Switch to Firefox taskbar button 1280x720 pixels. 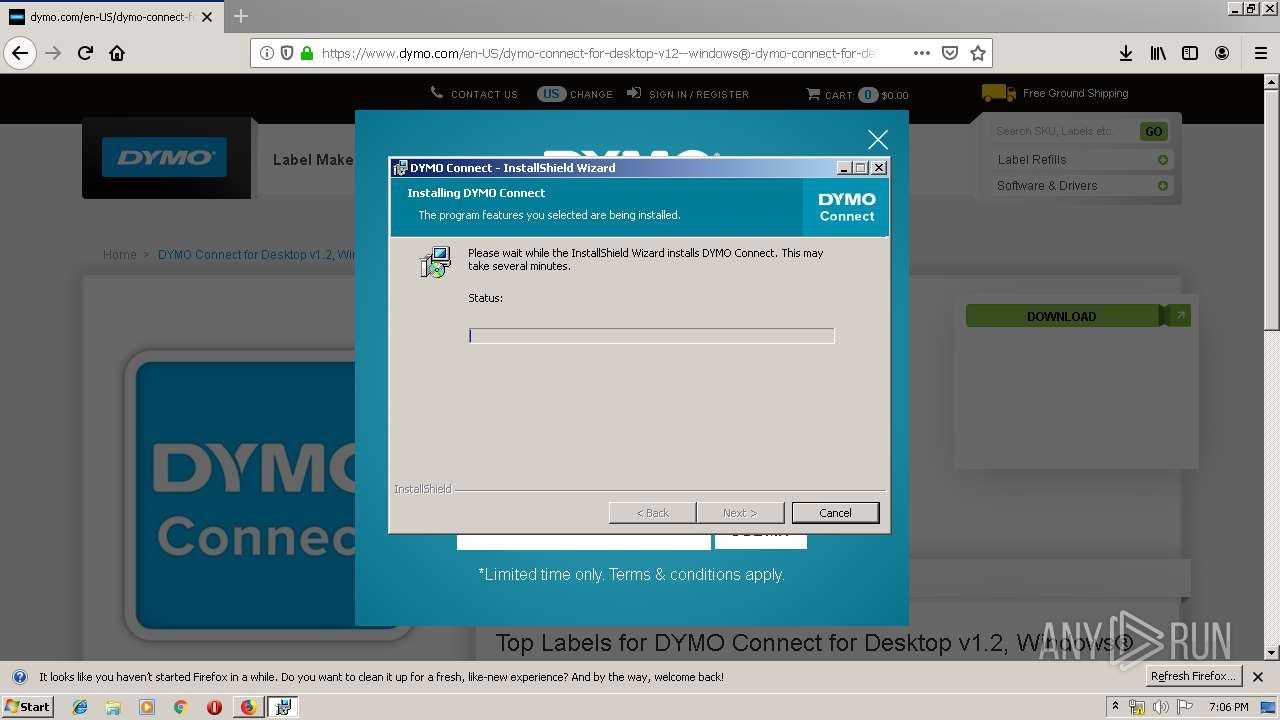[248, 707]
